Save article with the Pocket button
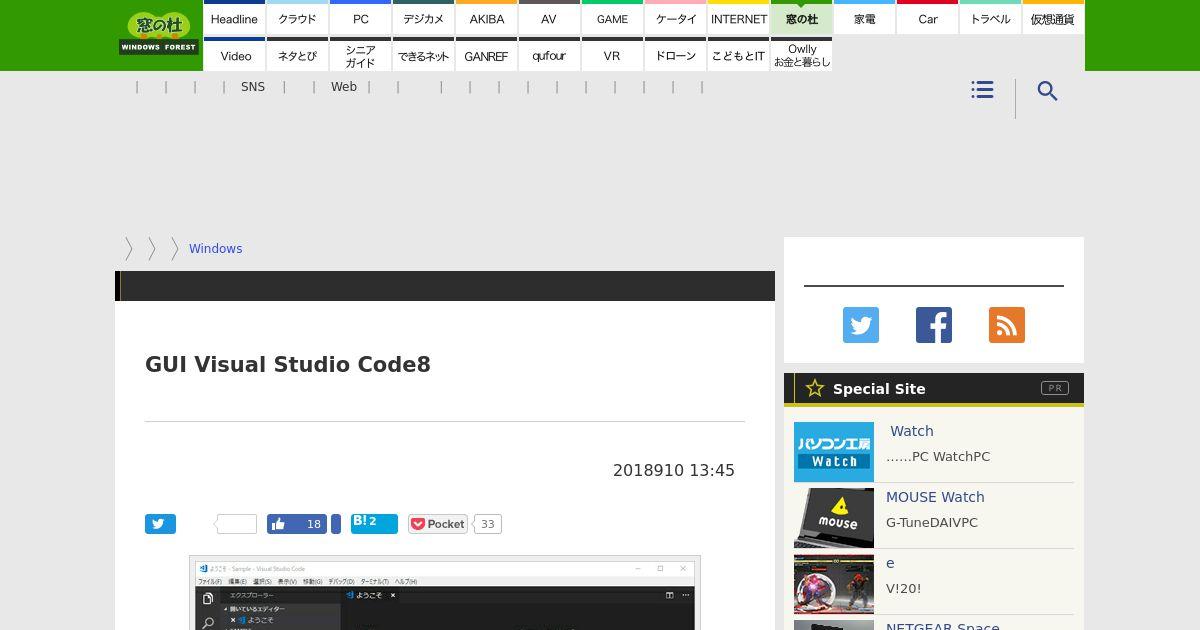The image size is (1200, 630). coord(438,524)
